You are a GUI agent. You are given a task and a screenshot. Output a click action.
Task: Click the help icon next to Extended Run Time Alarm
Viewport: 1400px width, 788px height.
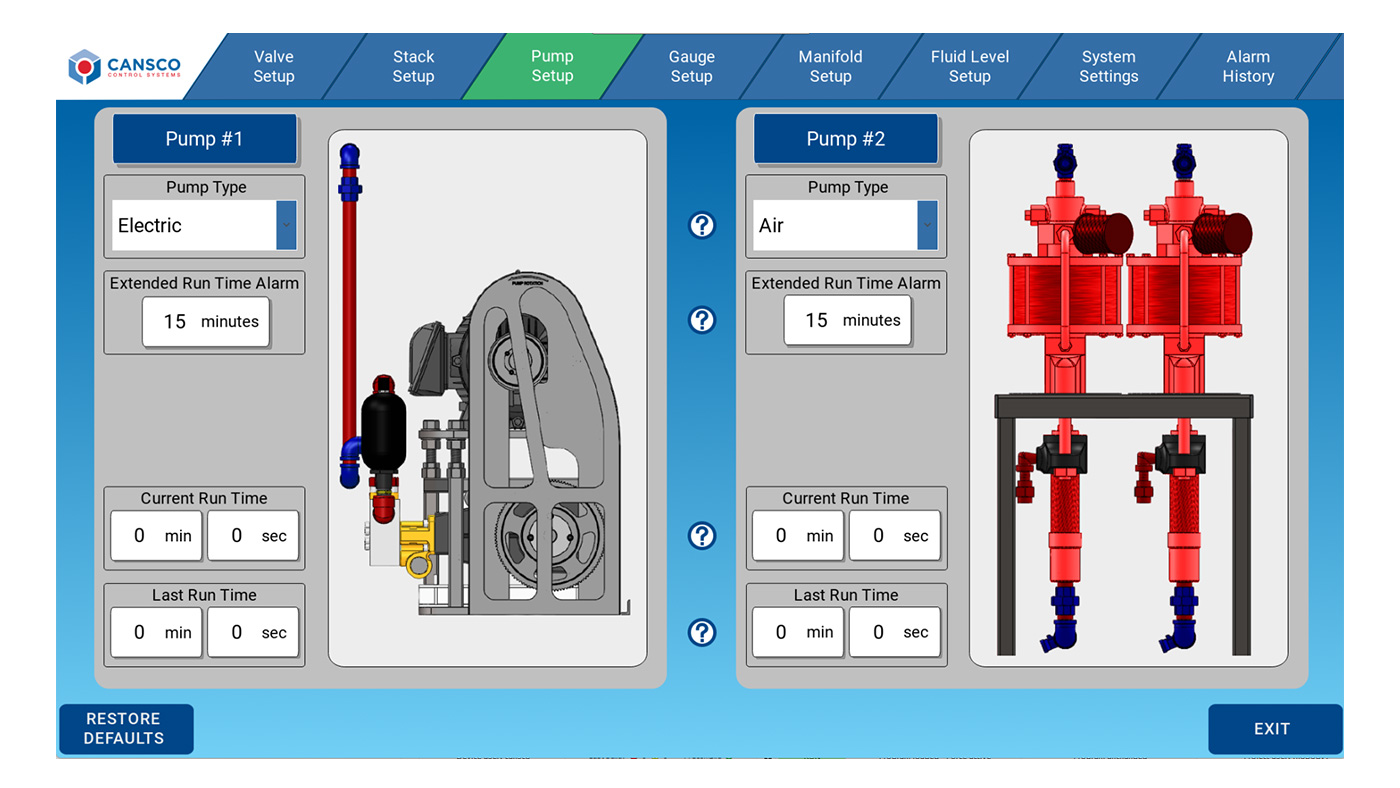pyautogui.click(x=702, y=320)
